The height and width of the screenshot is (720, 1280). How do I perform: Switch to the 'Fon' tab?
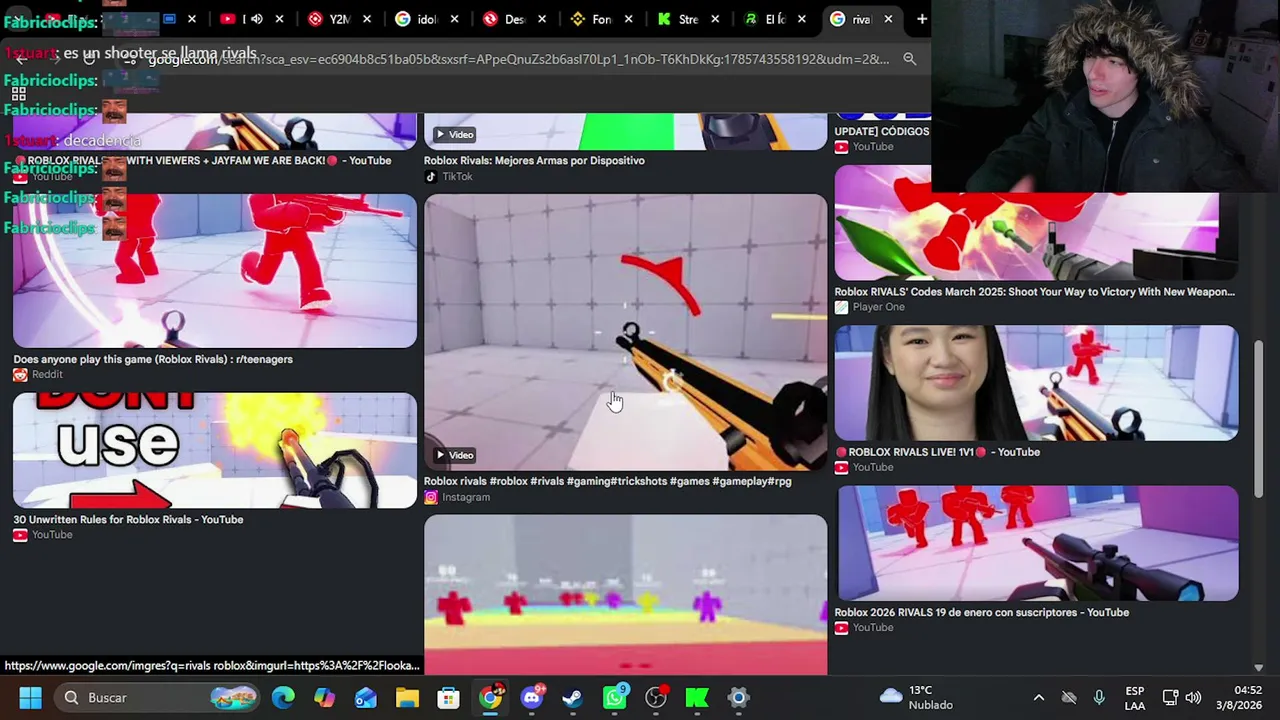pos(592,19)
